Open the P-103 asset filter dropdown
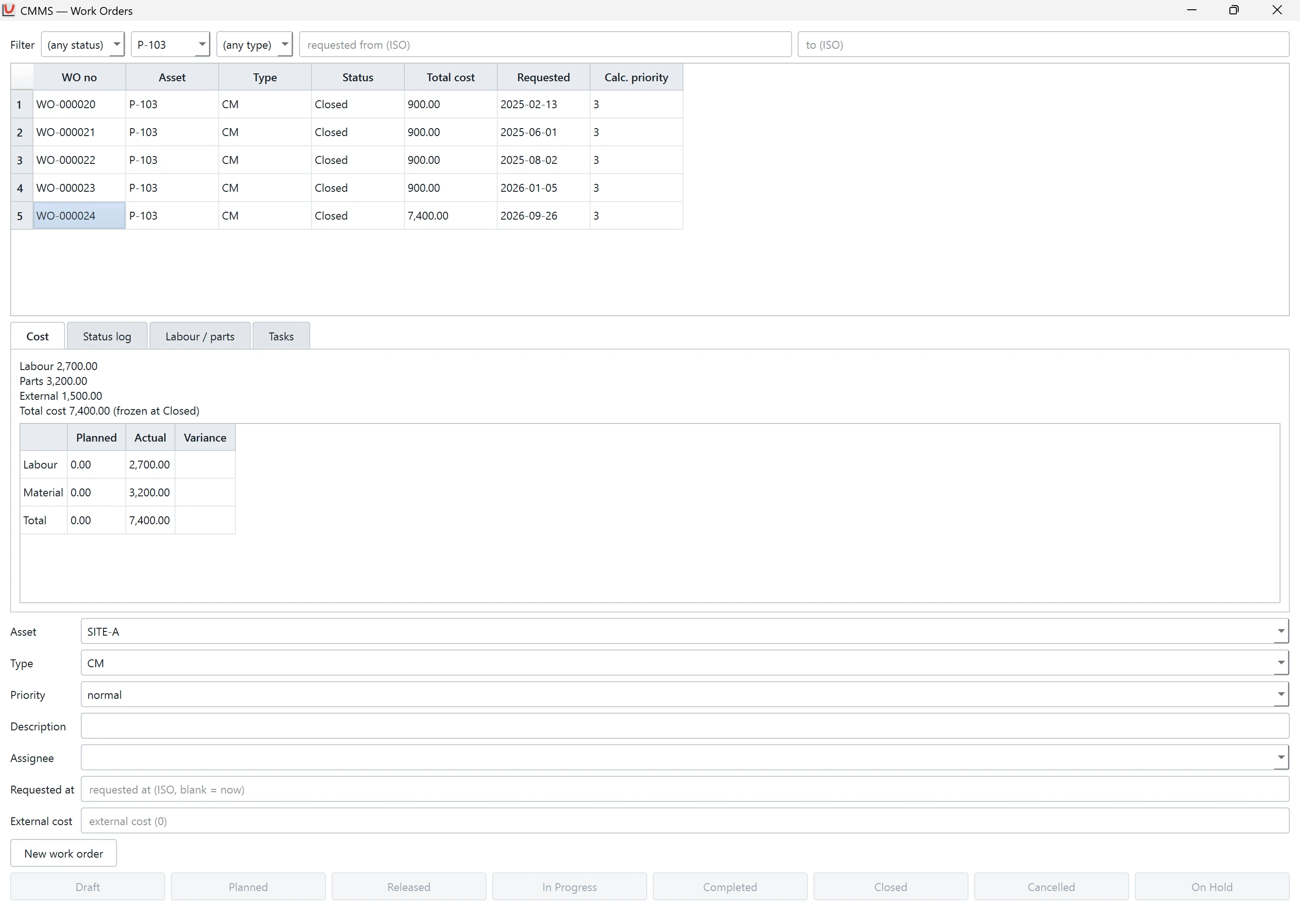Image resolution: width=1300 pixels, height=924 pixels. coord(170,45)
